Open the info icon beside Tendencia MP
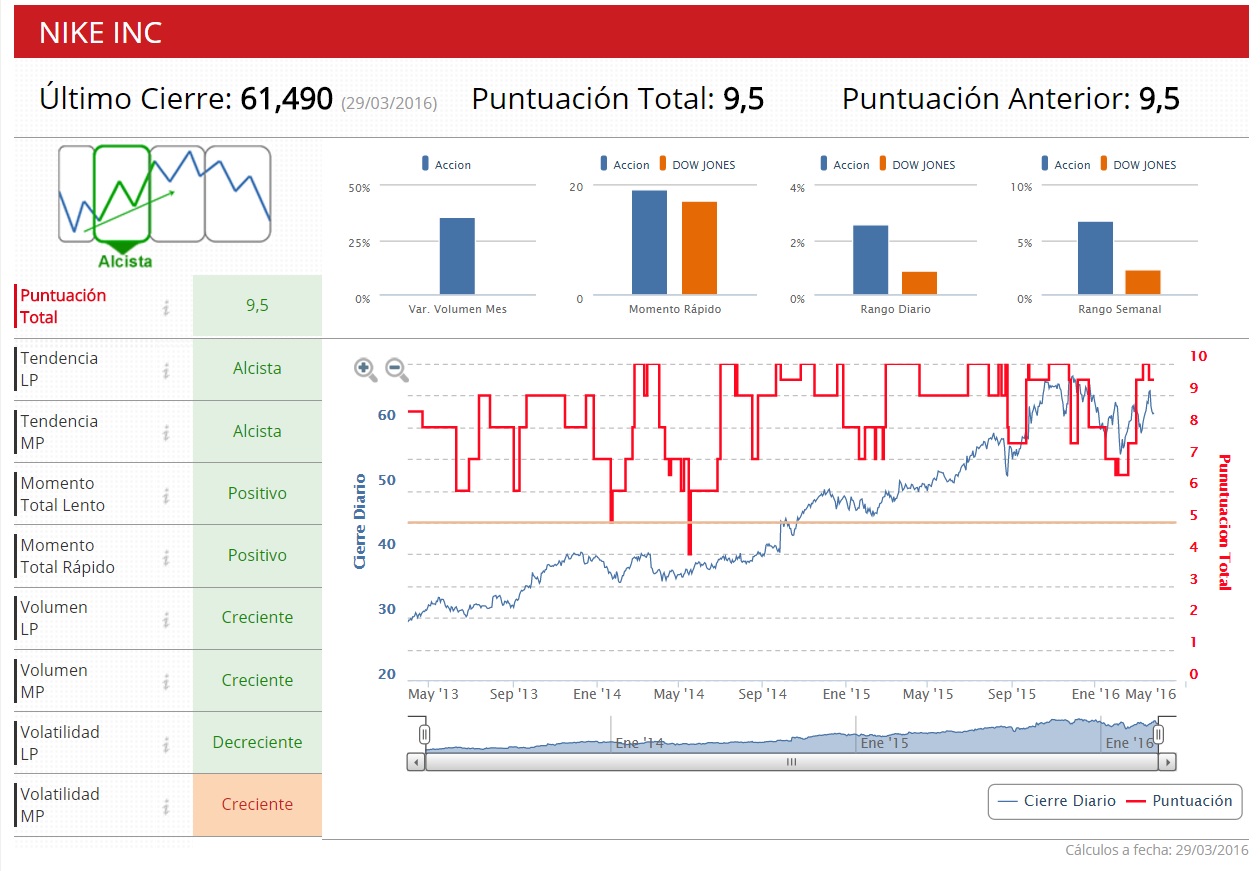The height and width of the screenshot is (871, 1260). coord(166,432)
